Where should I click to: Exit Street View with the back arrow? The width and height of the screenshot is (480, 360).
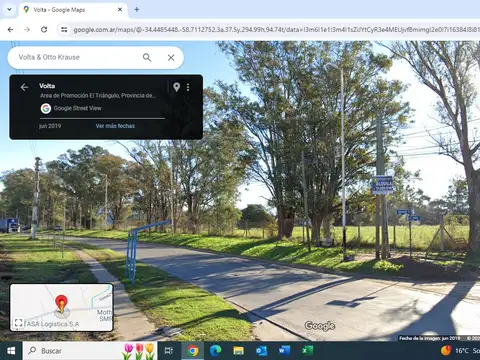click(x=24, y=87)
